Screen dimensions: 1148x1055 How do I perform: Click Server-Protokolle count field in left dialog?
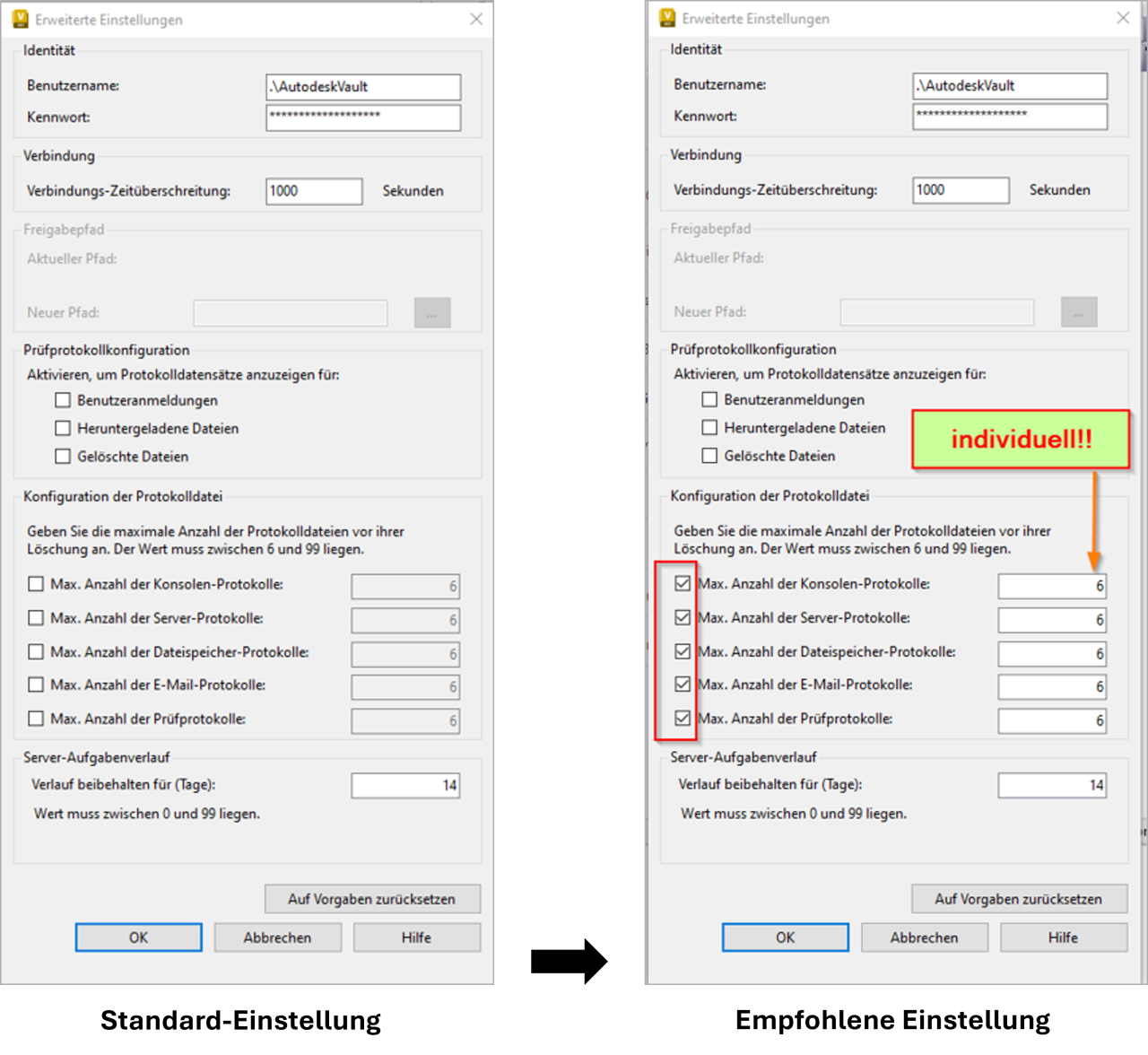point(405,621)
